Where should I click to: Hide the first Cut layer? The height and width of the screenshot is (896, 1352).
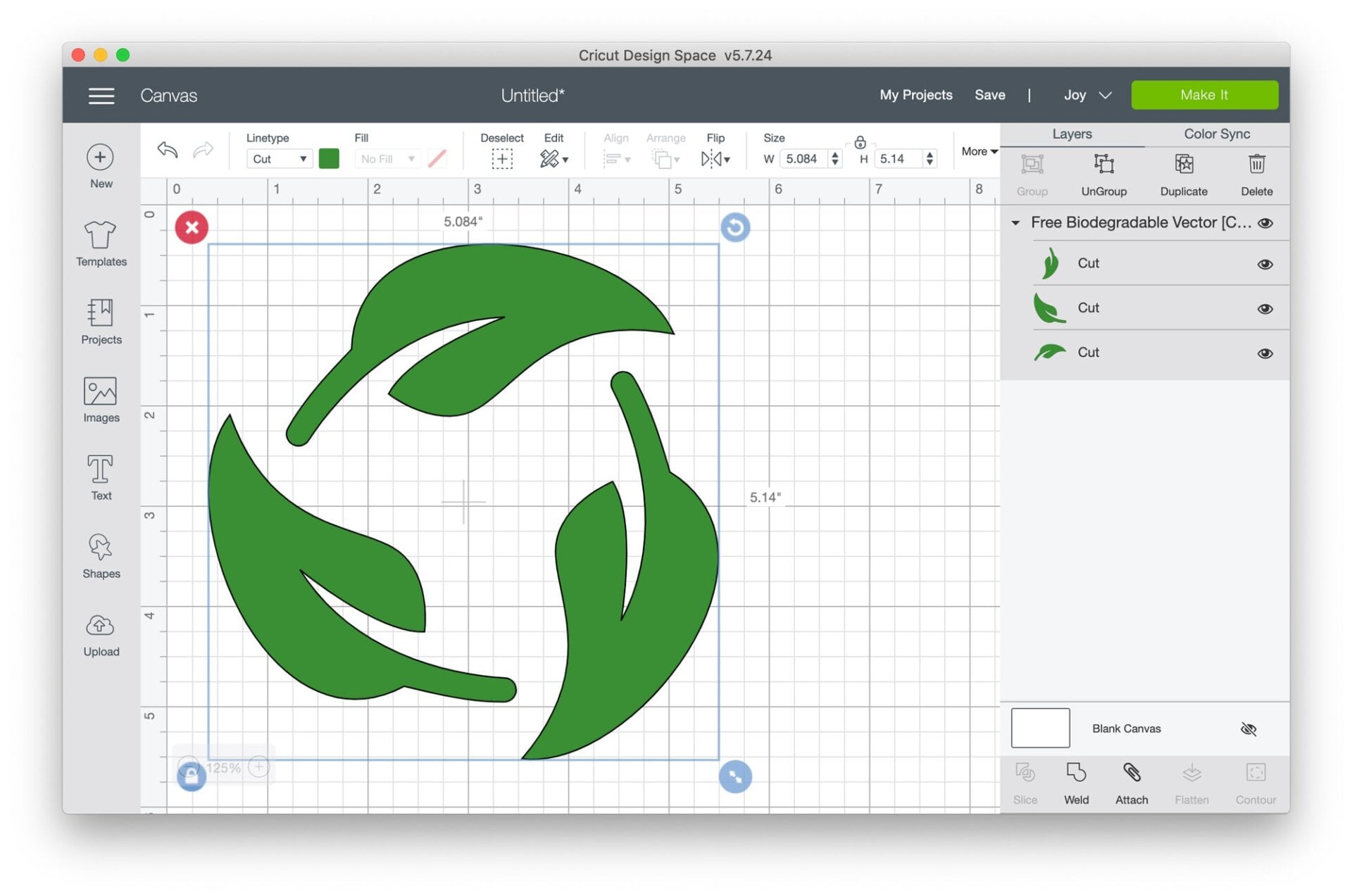coord(1265,264)
